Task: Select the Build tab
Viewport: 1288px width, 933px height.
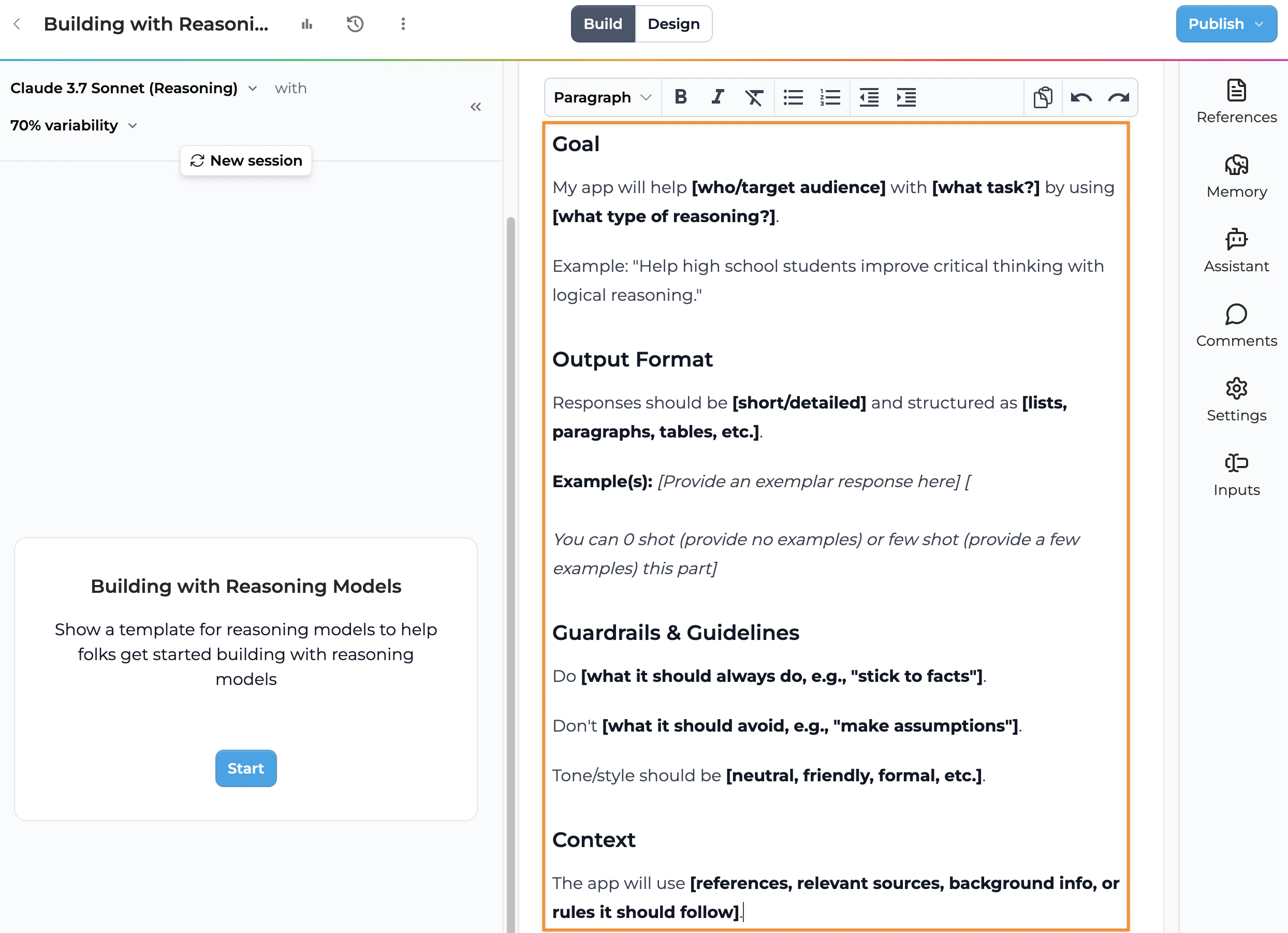Action: point(603,24)
